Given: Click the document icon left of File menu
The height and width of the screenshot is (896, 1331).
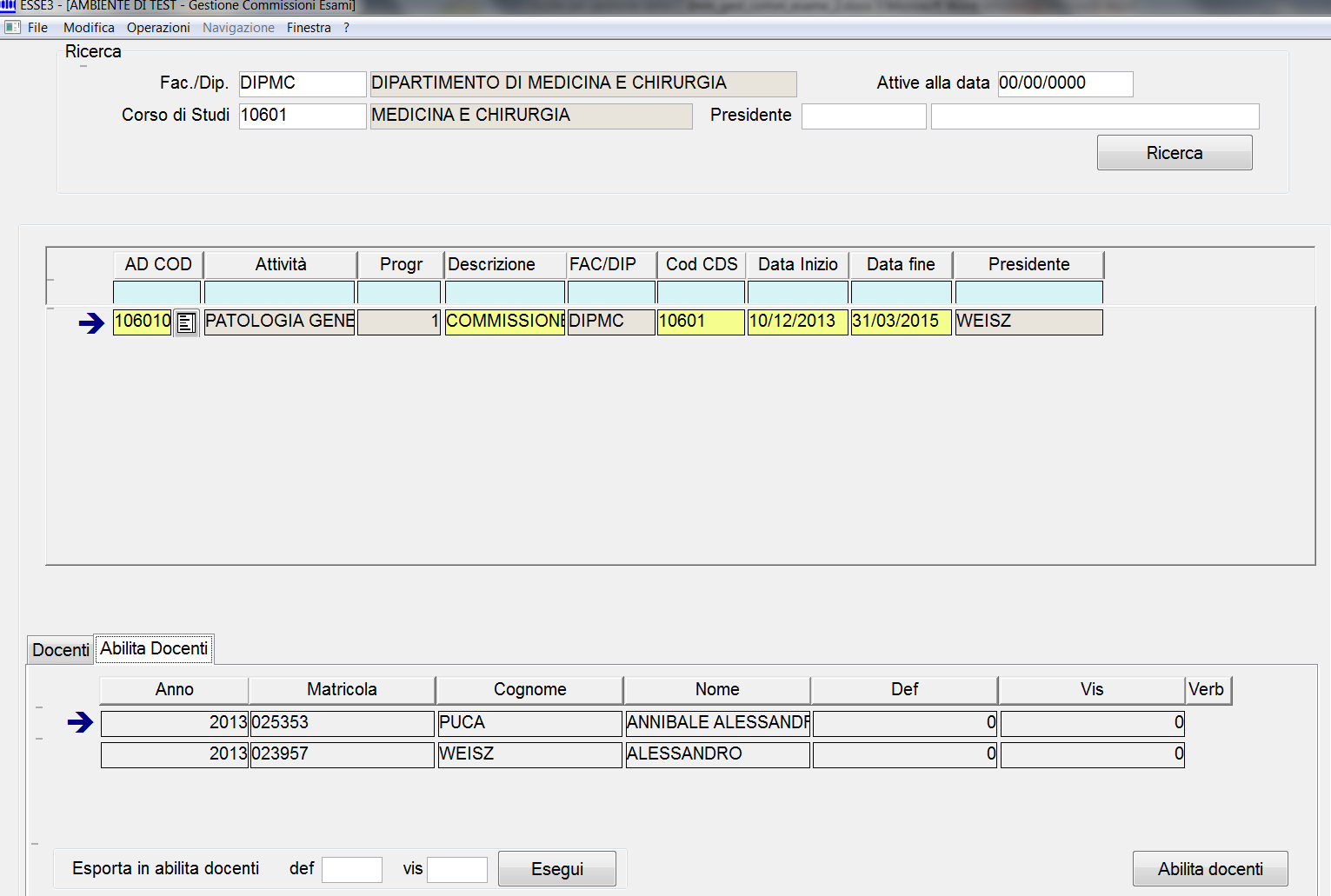Looking at the screenshot, I should click(x=13, y=27).
